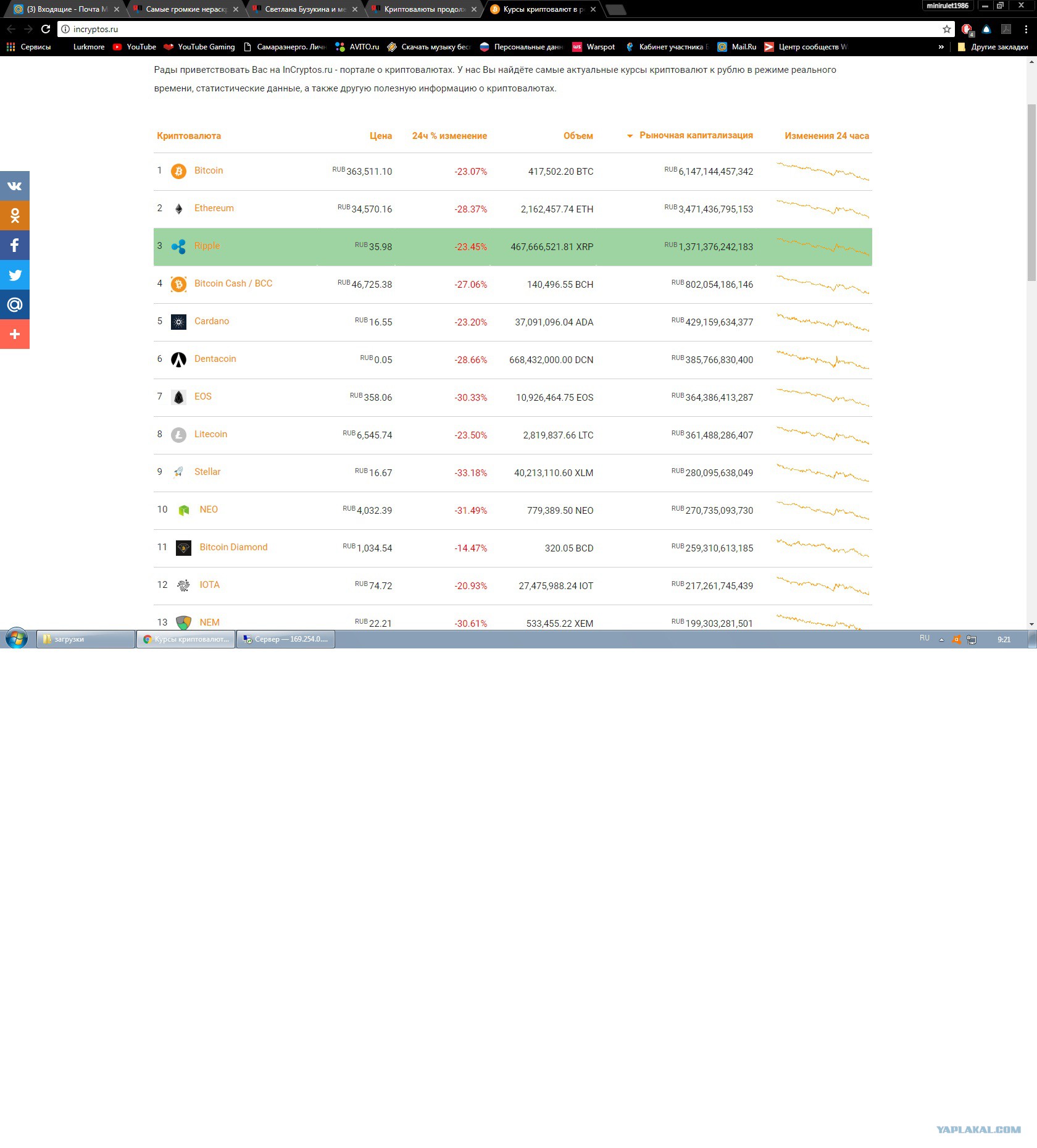Open YouTube bookmark
This screenshot has height=1148, width=1037.
(x=135, y=47)
